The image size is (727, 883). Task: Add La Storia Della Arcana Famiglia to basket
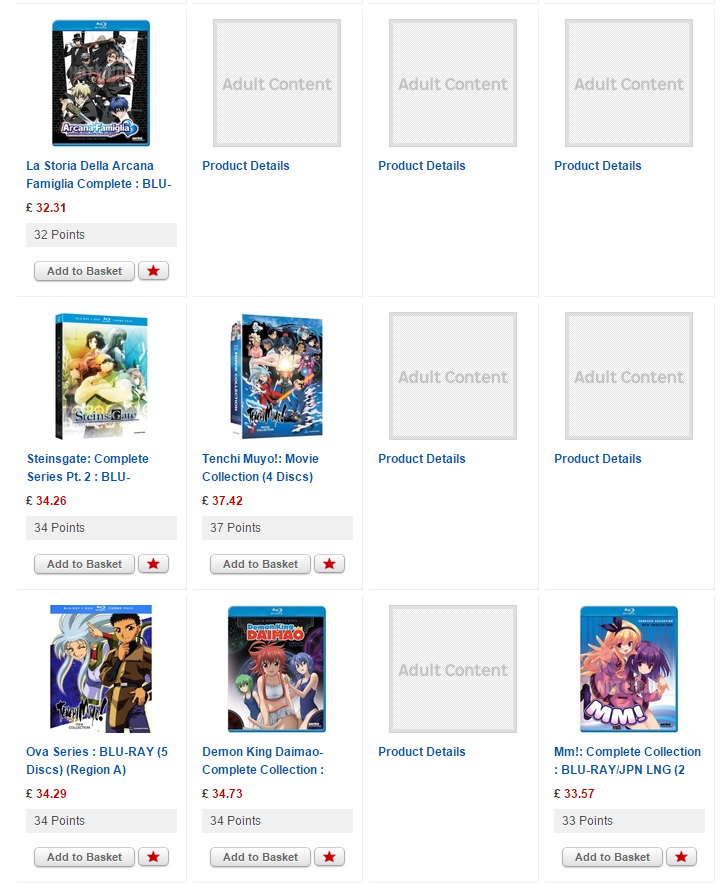point(84,271)
